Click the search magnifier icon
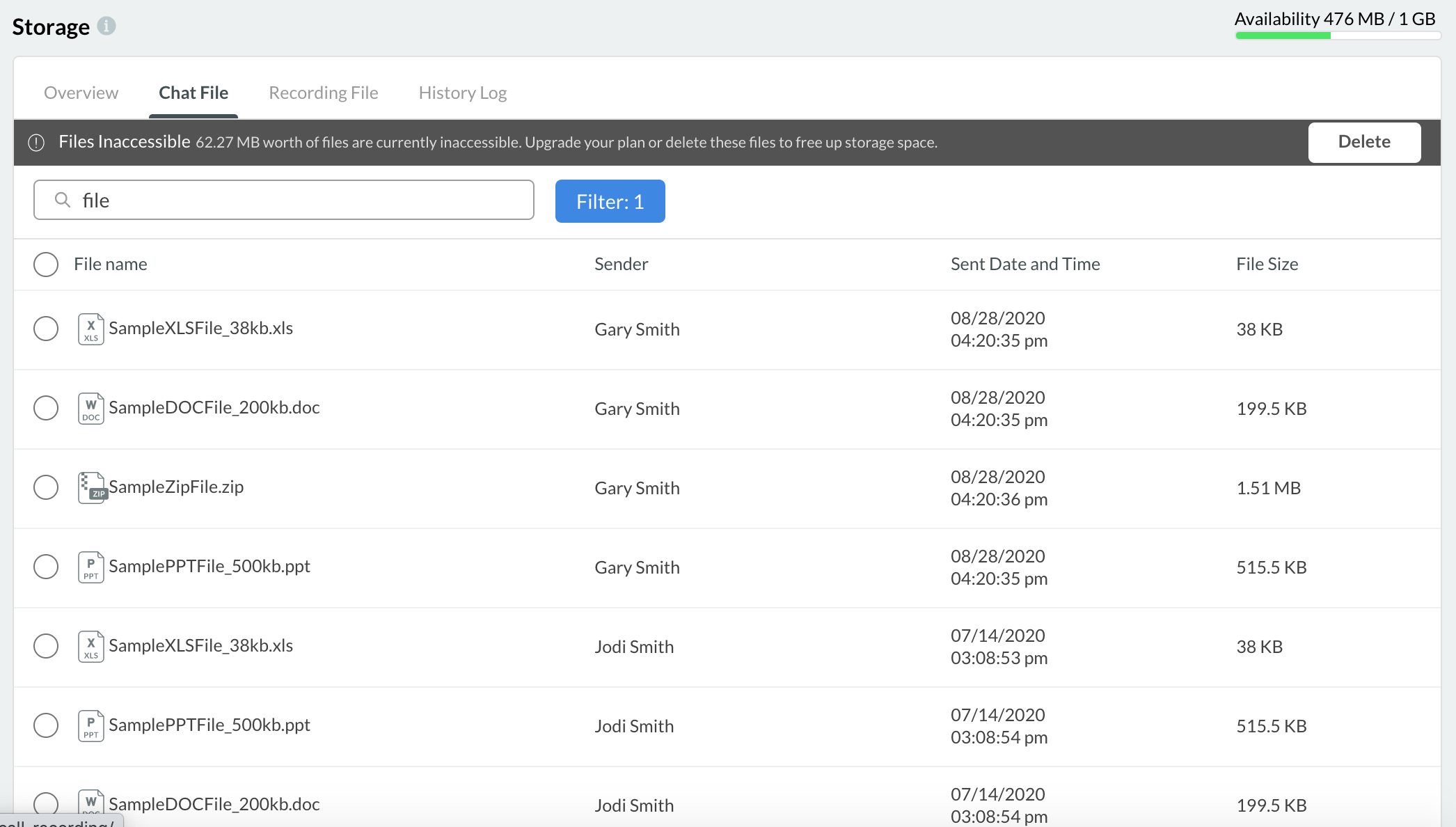Viewport: 1456px width, 827px height. coord(63,200)
